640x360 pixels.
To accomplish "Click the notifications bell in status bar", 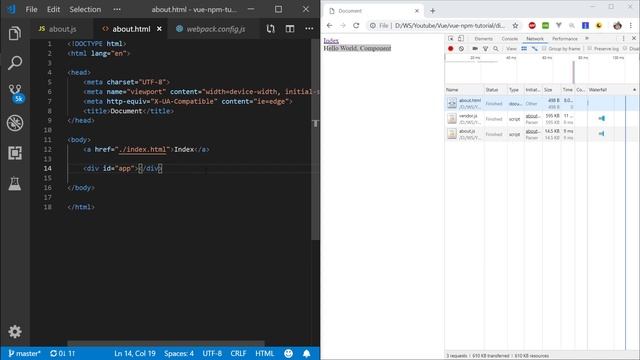I will [307, 353].
